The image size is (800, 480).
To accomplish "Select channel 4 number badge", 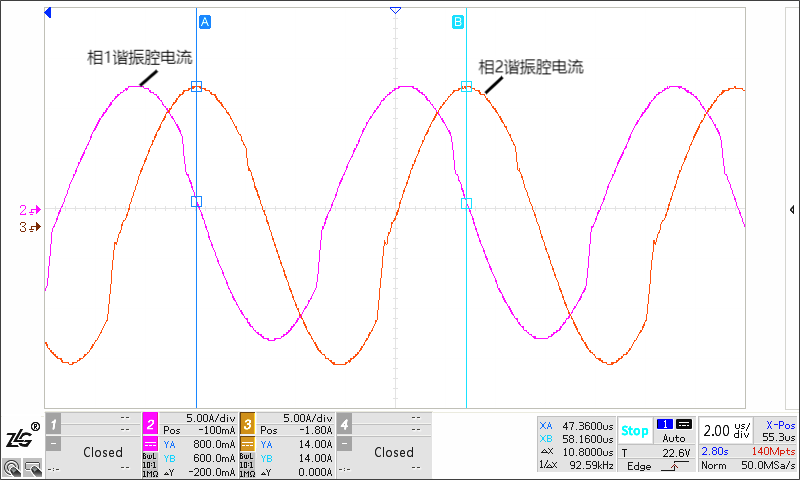I will click(344, 423).
